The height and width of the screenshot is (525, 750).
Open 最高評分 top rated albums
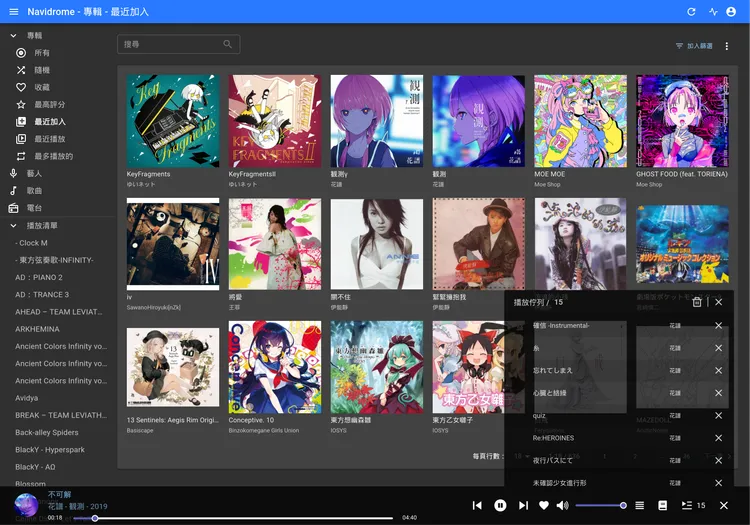49,104
